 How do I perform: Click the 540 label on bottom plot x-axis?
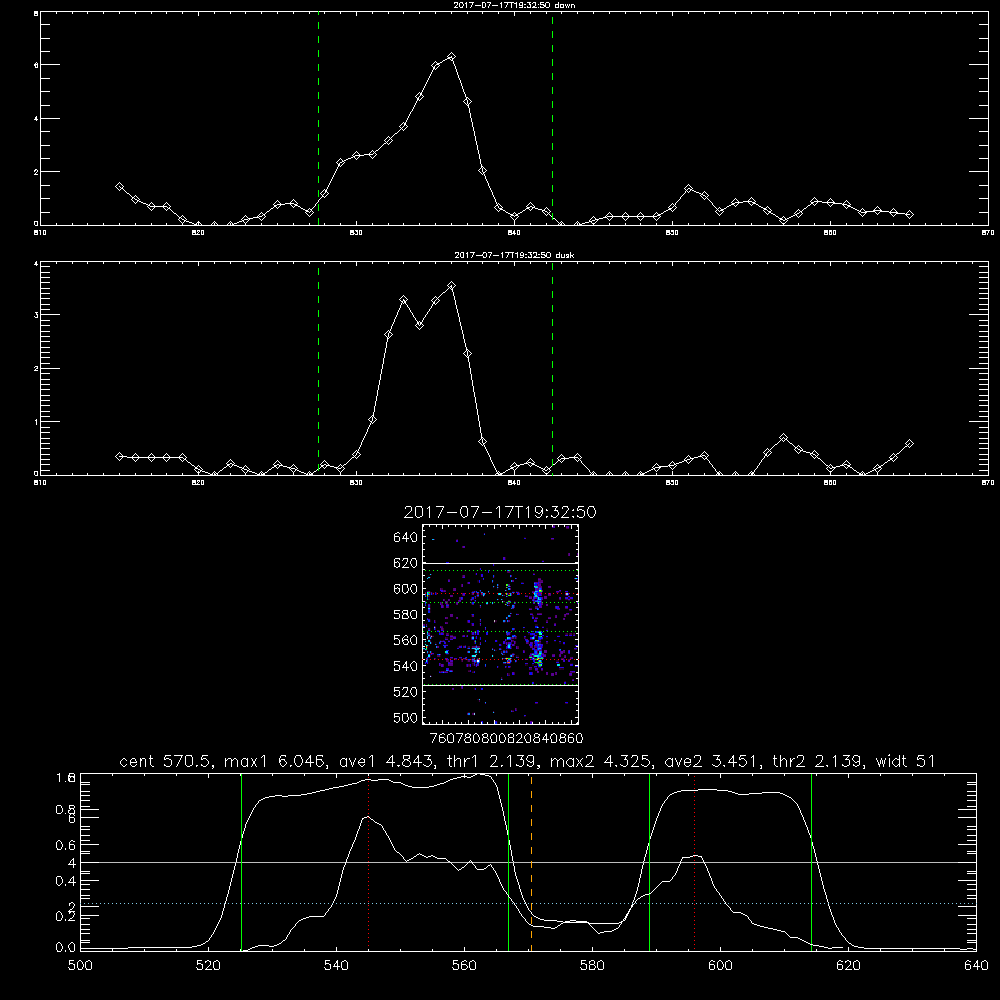[x=336, y=966]
